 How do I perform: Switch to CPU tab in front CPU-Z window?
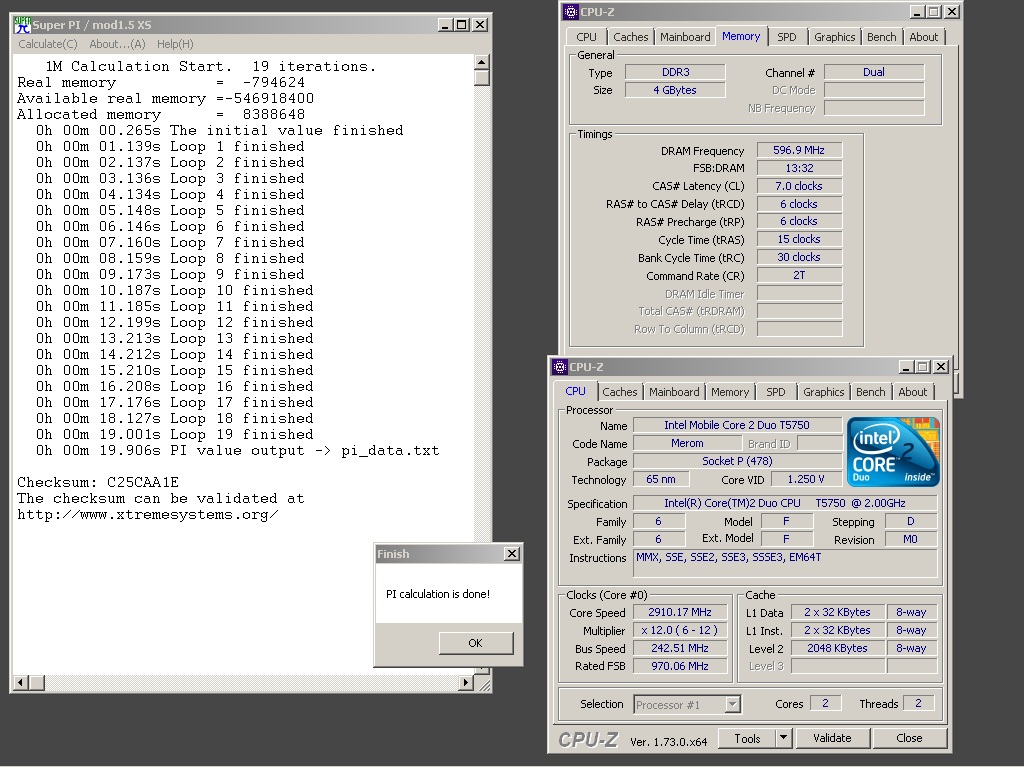coord(575,391)
